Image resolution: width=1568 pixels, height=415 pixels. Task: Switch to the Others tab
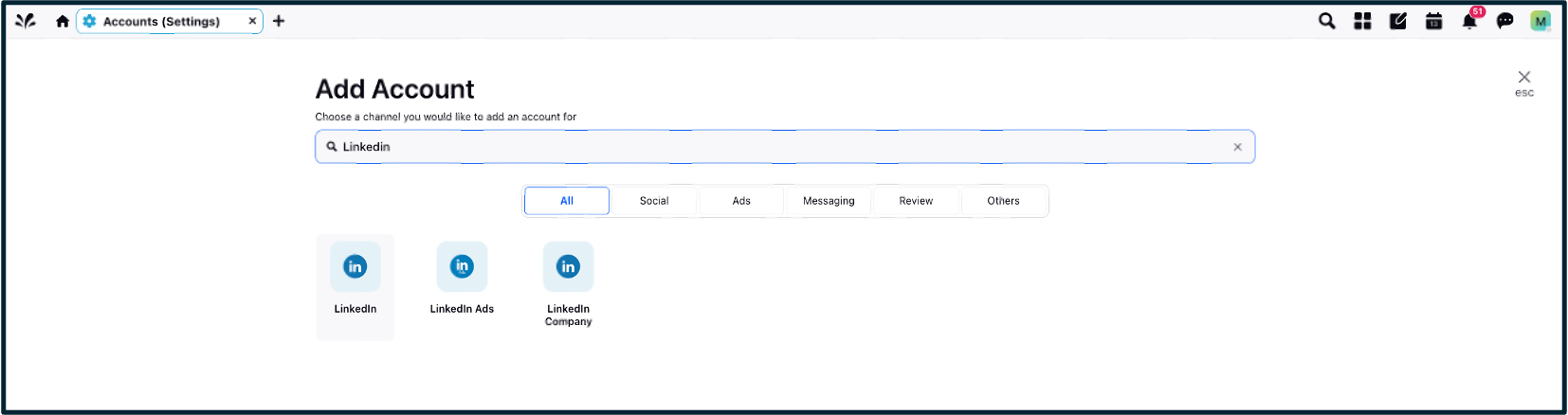1003,201
